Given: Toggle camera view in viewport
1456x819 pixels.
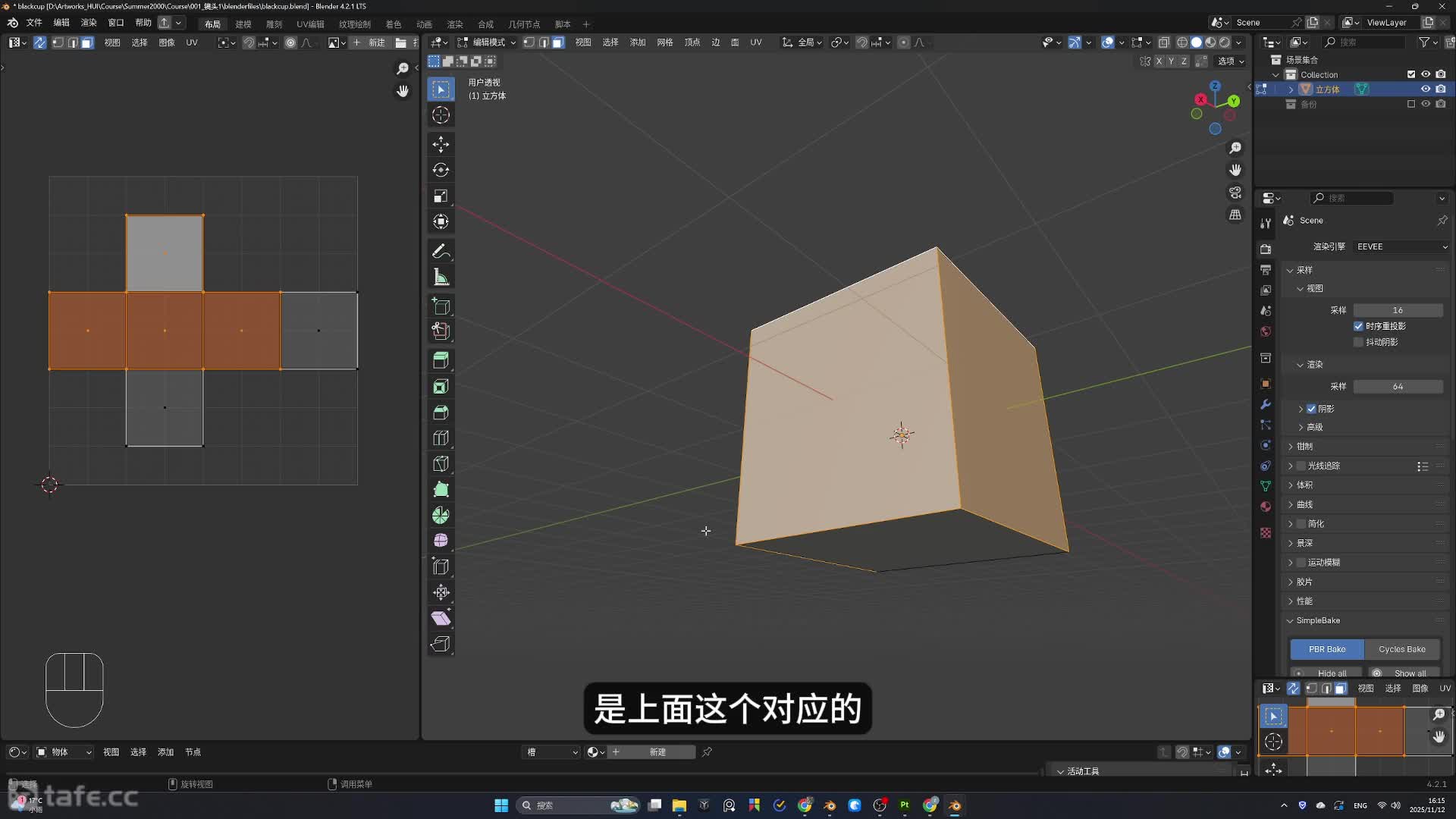Looking at the screenshot, I should tap(1235, 193).
